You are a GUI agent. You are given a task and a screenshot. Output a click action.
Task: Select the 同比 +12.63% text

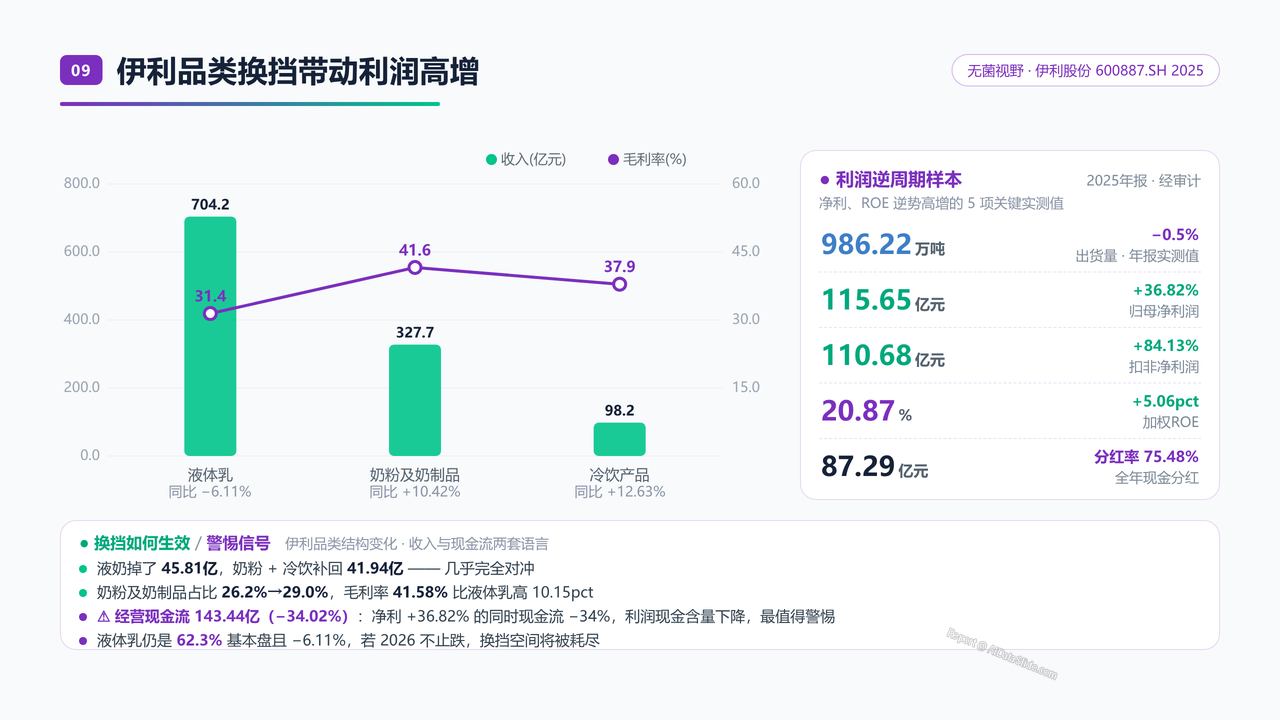(x=619, y=492)
